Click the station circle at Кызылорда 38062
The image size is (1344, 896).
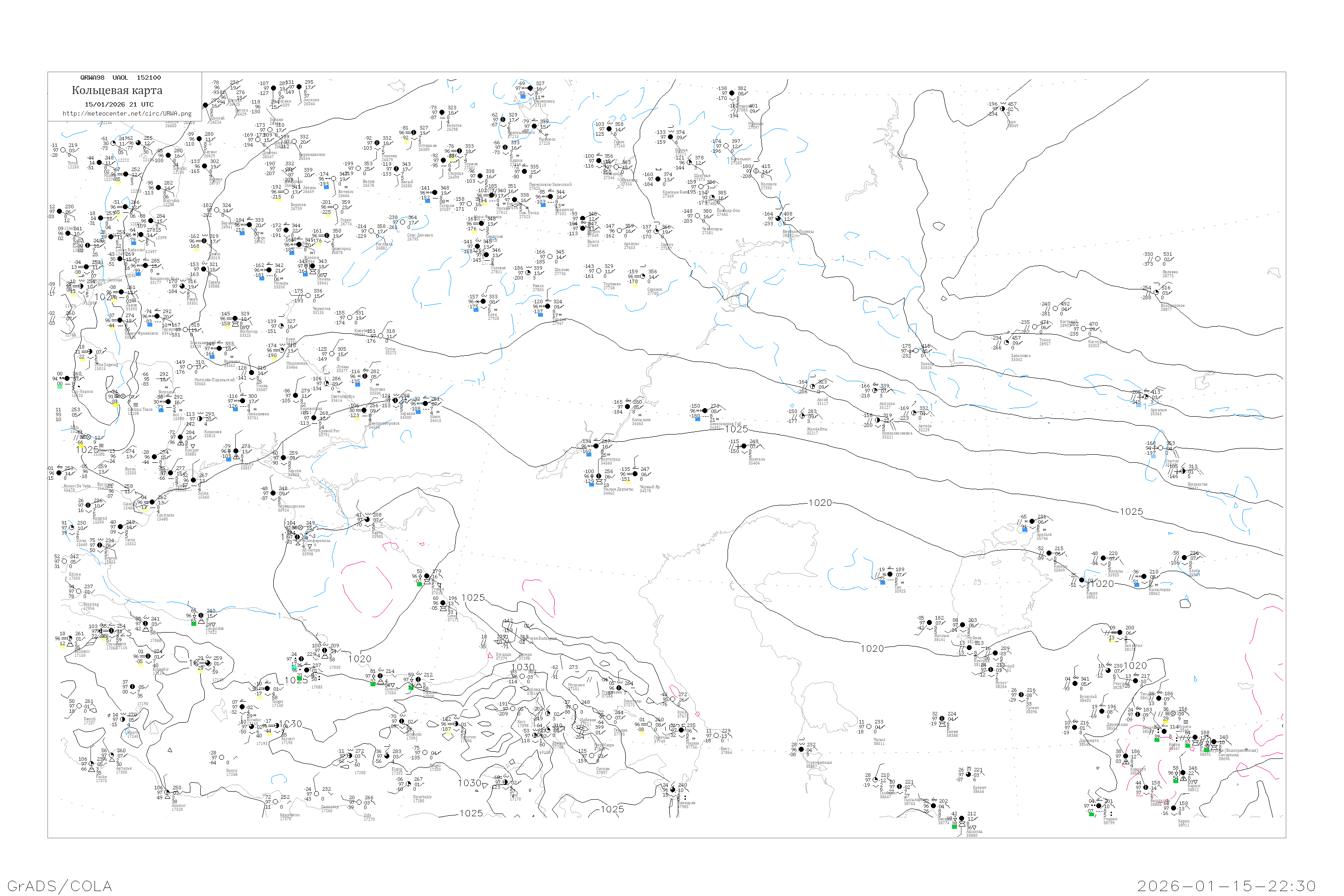pyautogui.click(x=1145, y=577)
